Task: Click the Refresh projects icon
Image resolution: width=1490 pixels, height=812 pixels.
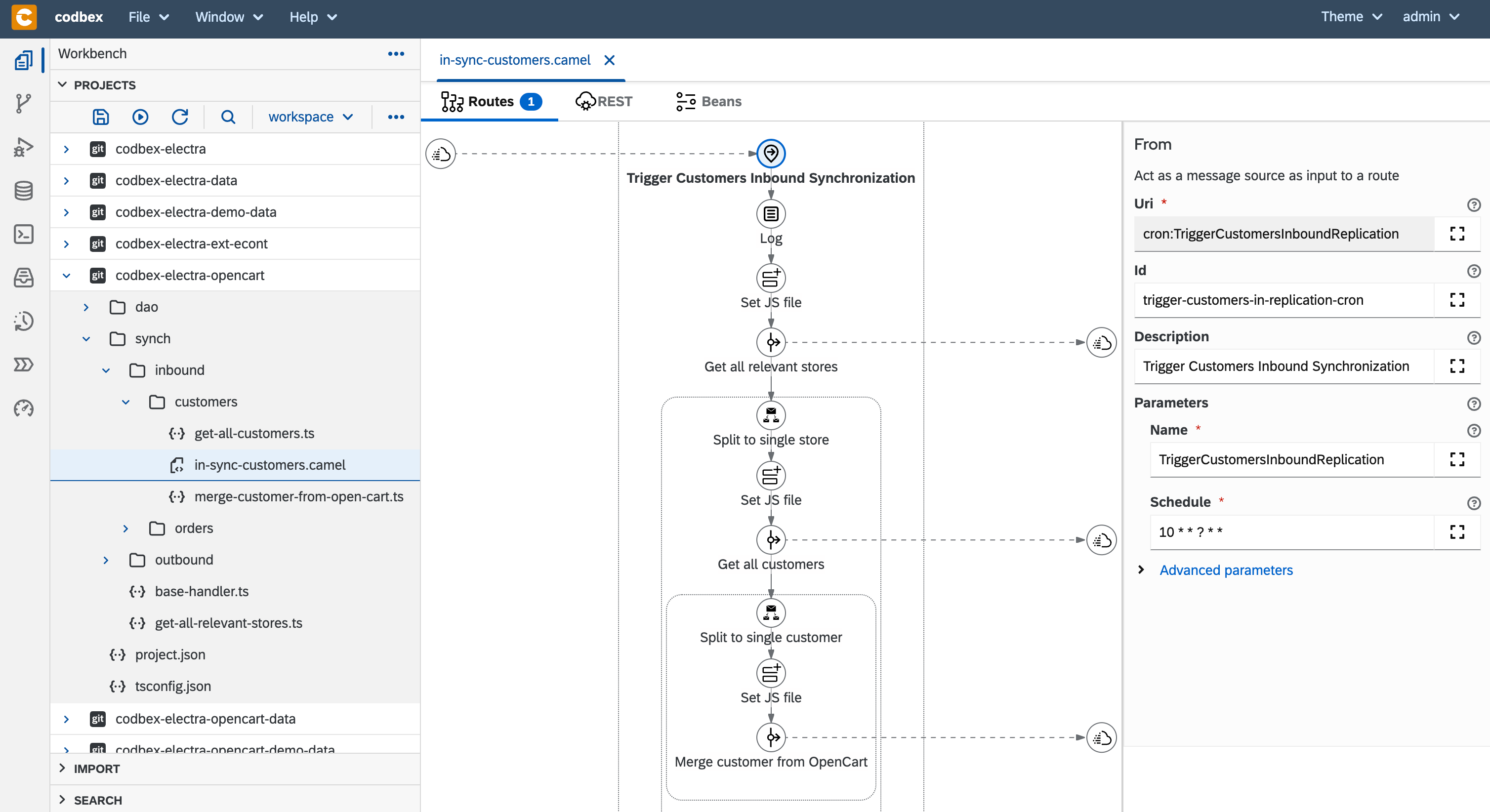Action: [x=180, y=117]
